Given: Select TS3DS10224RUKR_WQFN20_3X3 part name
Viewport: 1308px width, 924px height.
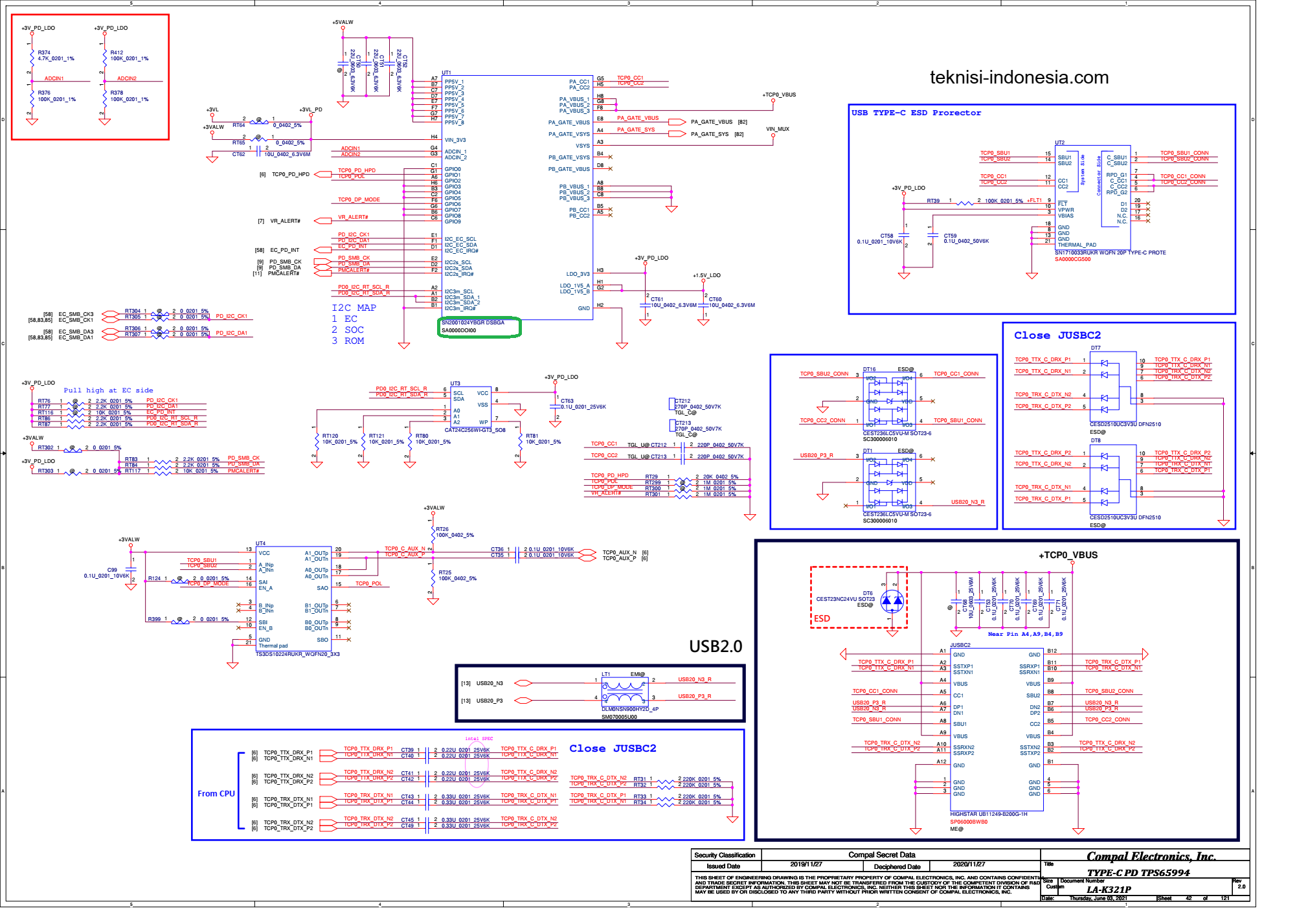Looking at the screenshot, I should pyautogui.click(x=297, y=654).
